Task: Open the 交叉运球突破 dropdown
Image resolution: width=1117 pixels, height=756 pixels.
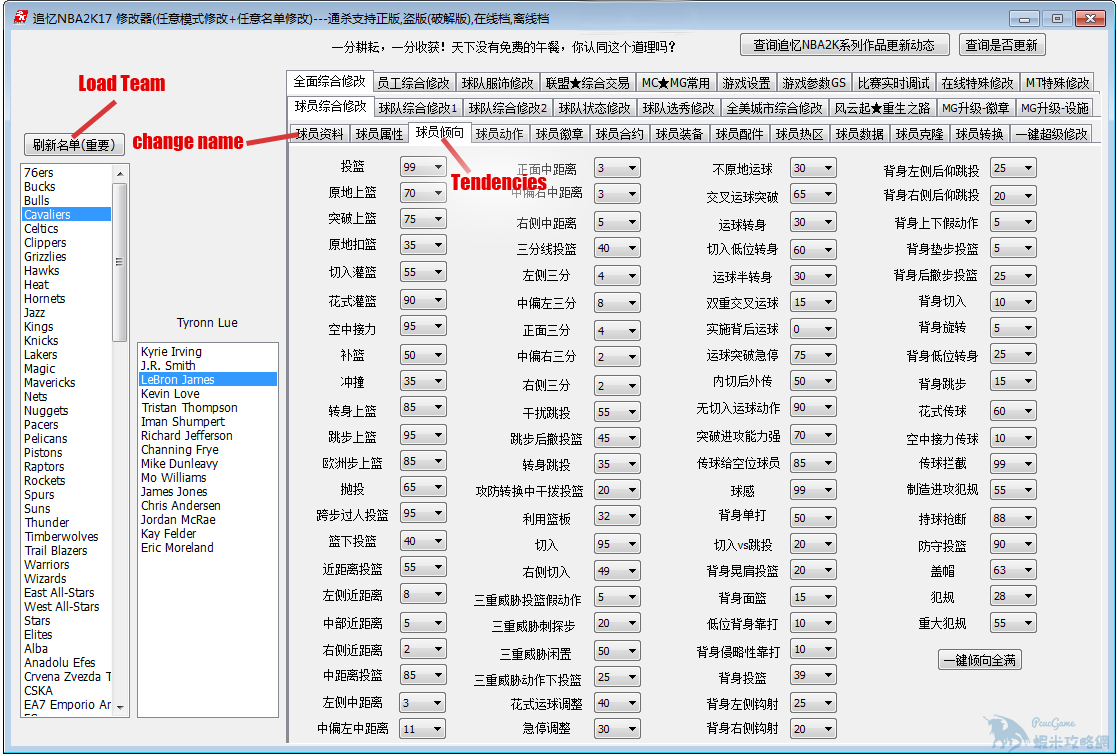Action: tap(814, 195)
